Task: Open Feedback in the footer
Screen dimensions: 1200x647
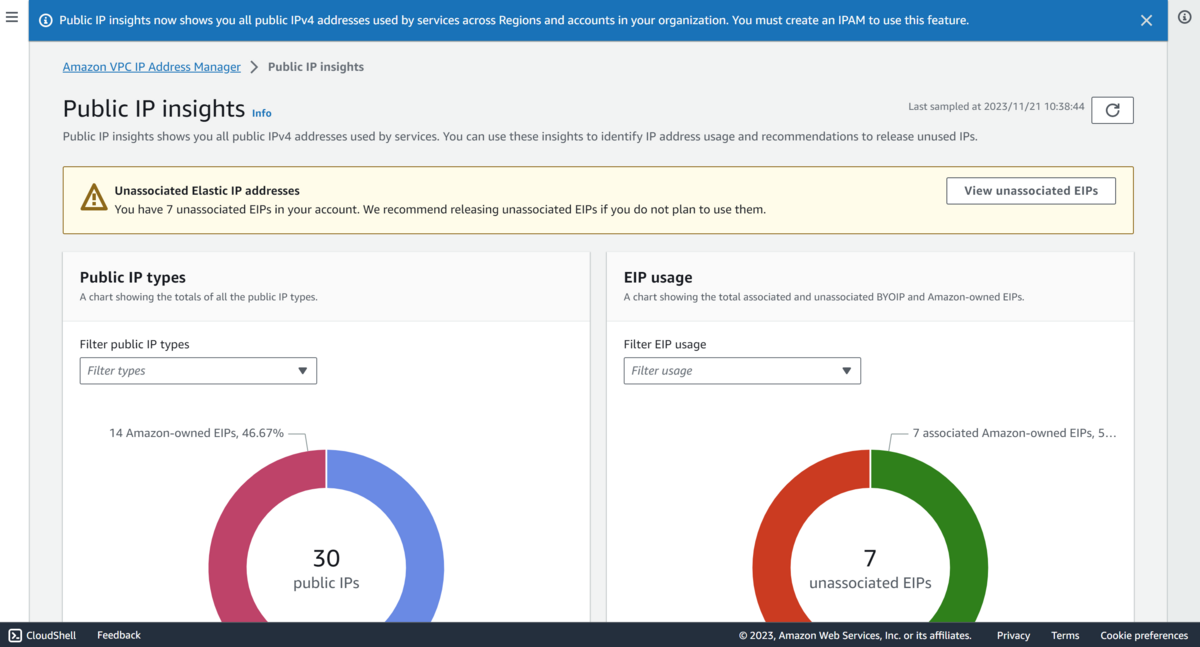Action: 119,635
